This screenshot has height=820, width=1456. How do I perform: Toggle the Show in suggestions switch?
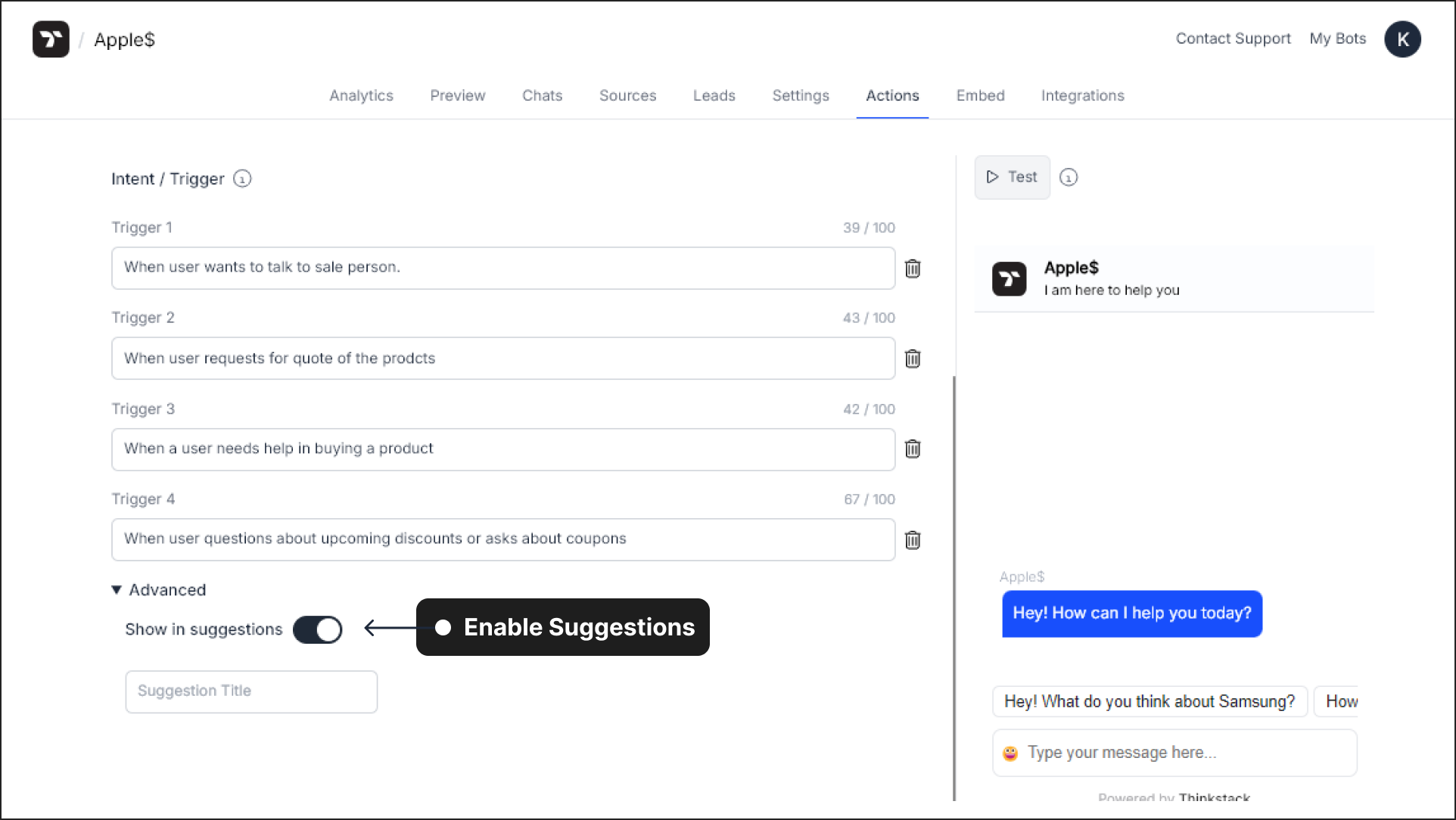[x=317, y=629]
